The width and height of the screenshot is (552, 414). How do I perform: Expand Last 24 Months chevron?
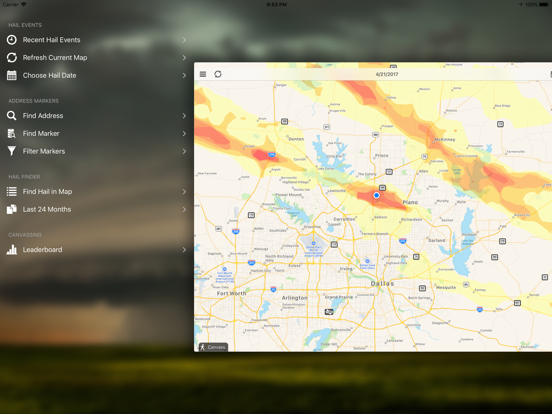[184, 209]
